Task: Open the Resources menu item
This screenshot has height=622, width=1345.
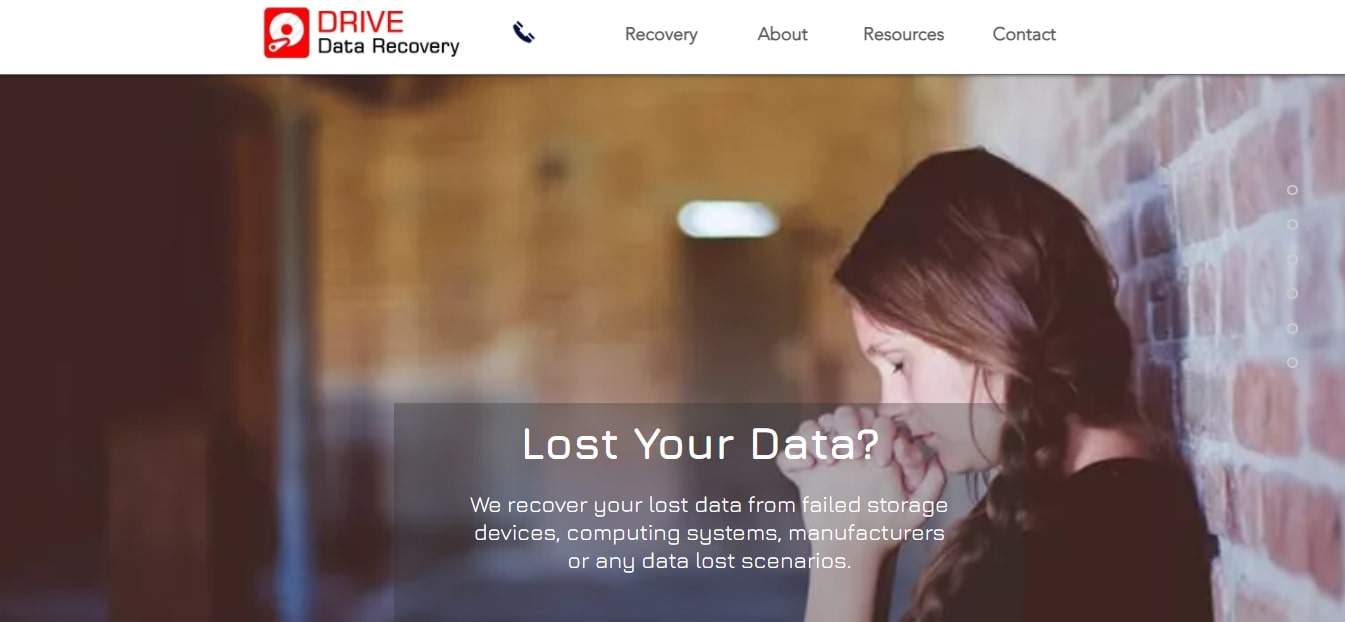Action: [903, 34]
